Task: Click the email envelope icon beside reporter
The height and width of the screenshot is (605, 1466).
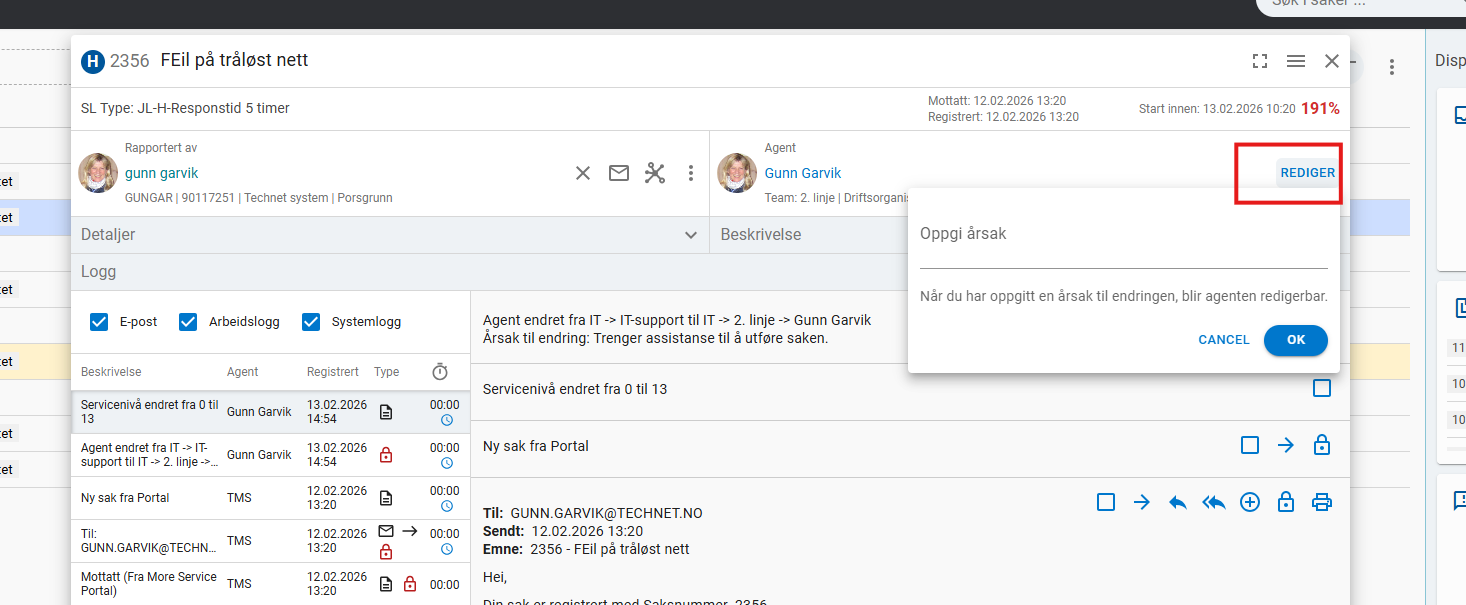Action: click(619, 173)
